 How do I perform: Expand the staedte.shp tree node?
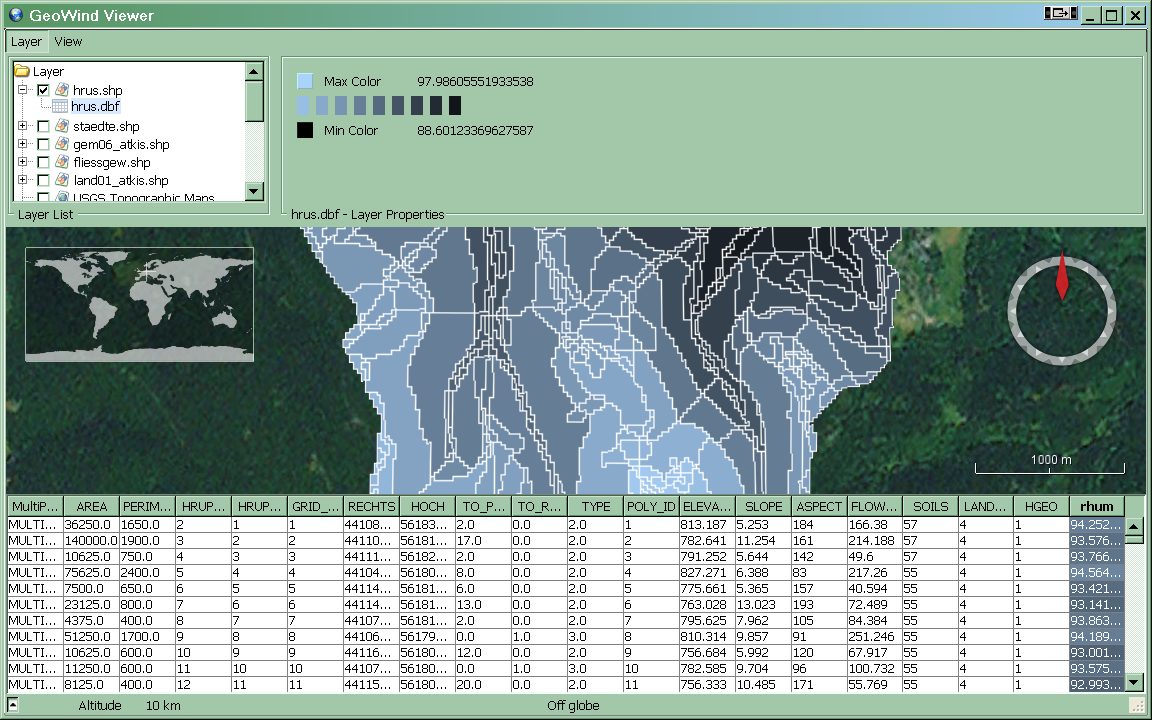23,126
